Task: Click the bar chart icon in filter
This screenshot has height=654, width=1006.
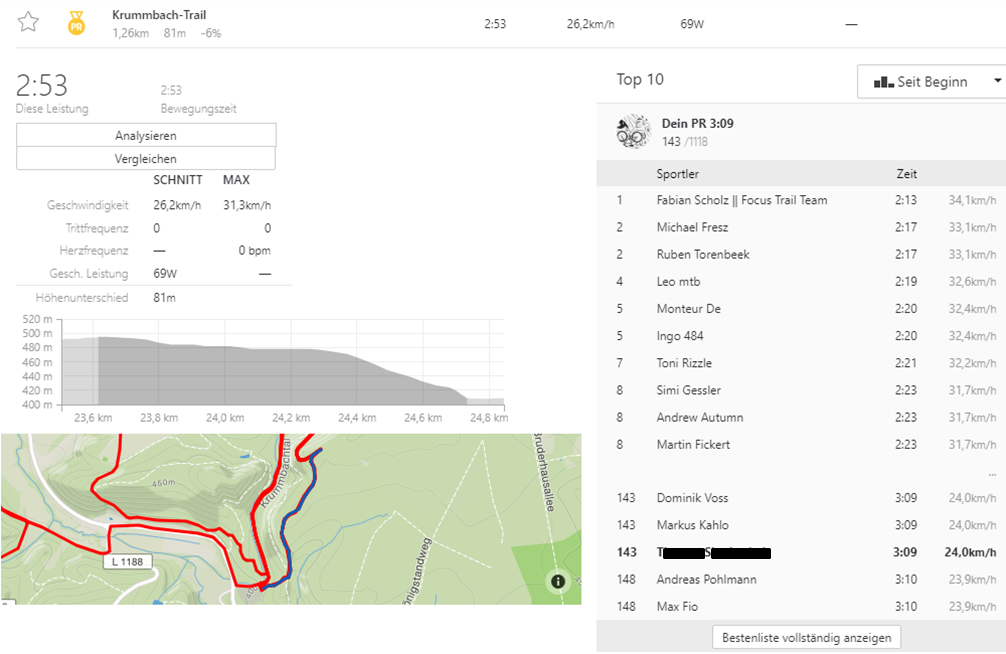Action: point(883,82)
